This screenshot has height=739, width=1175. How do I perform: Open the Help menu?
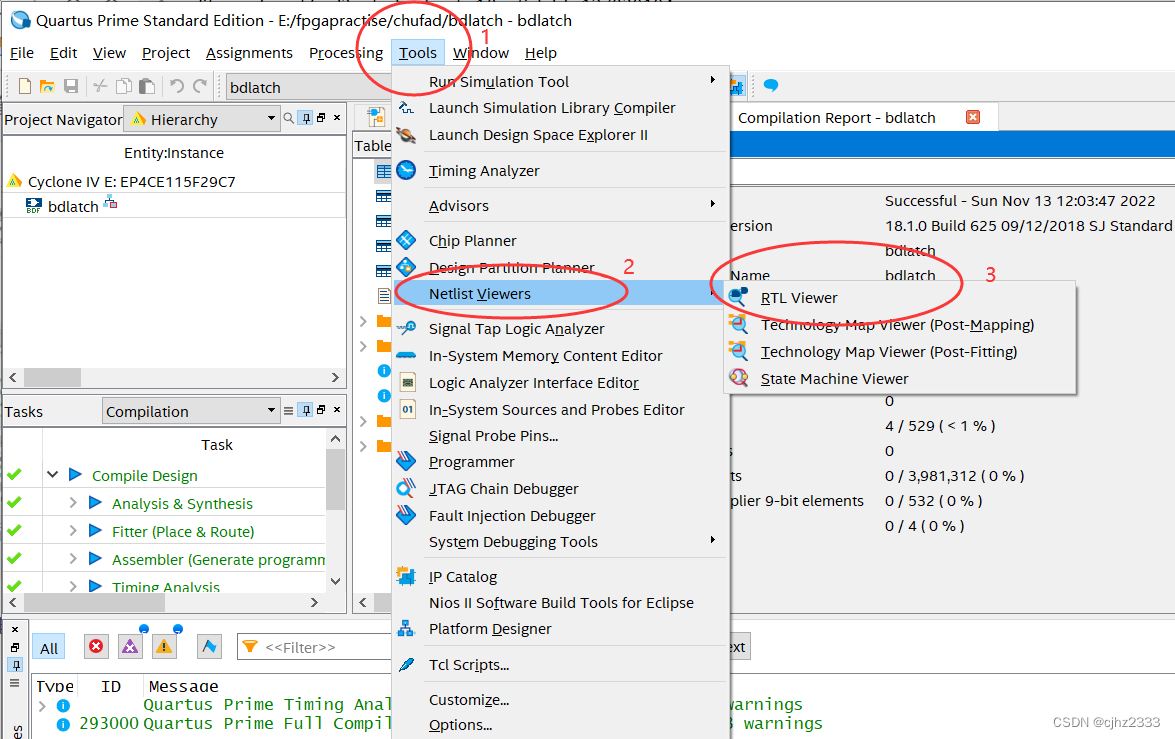(540, 52)
